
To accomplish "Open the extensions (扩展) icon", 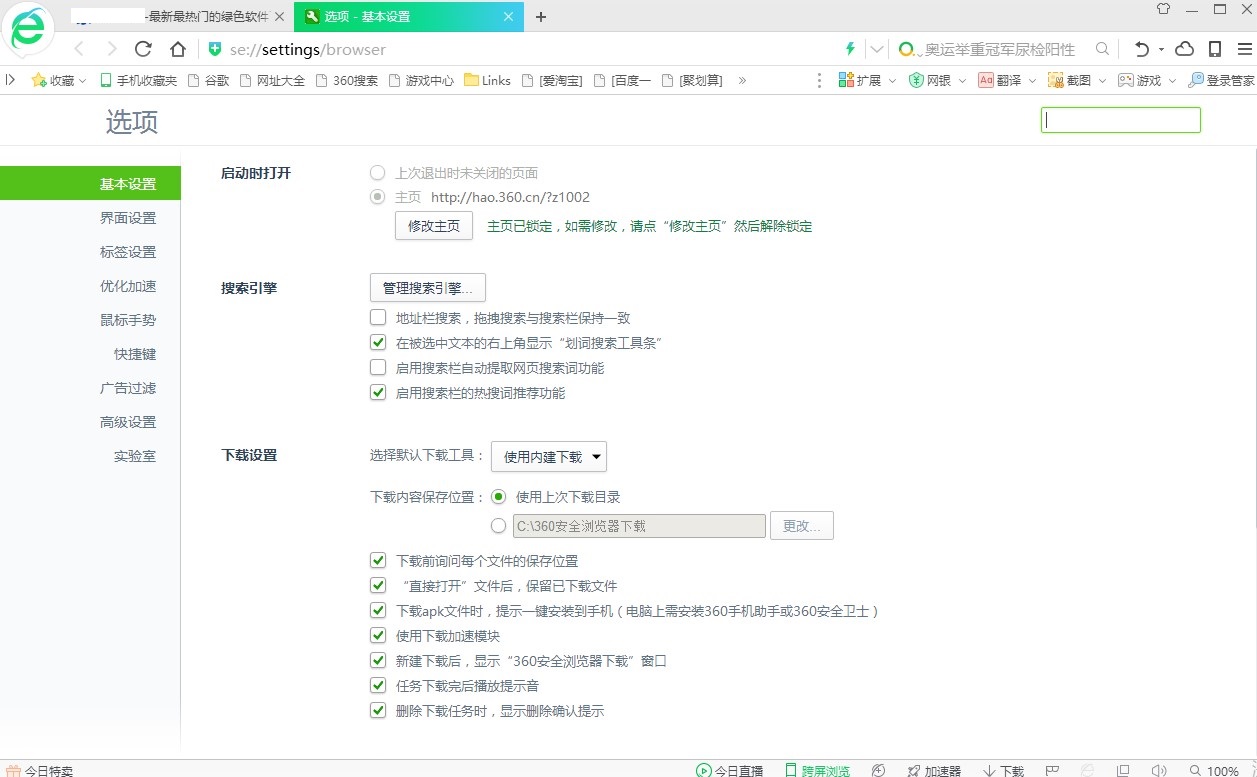I will 860,80.
